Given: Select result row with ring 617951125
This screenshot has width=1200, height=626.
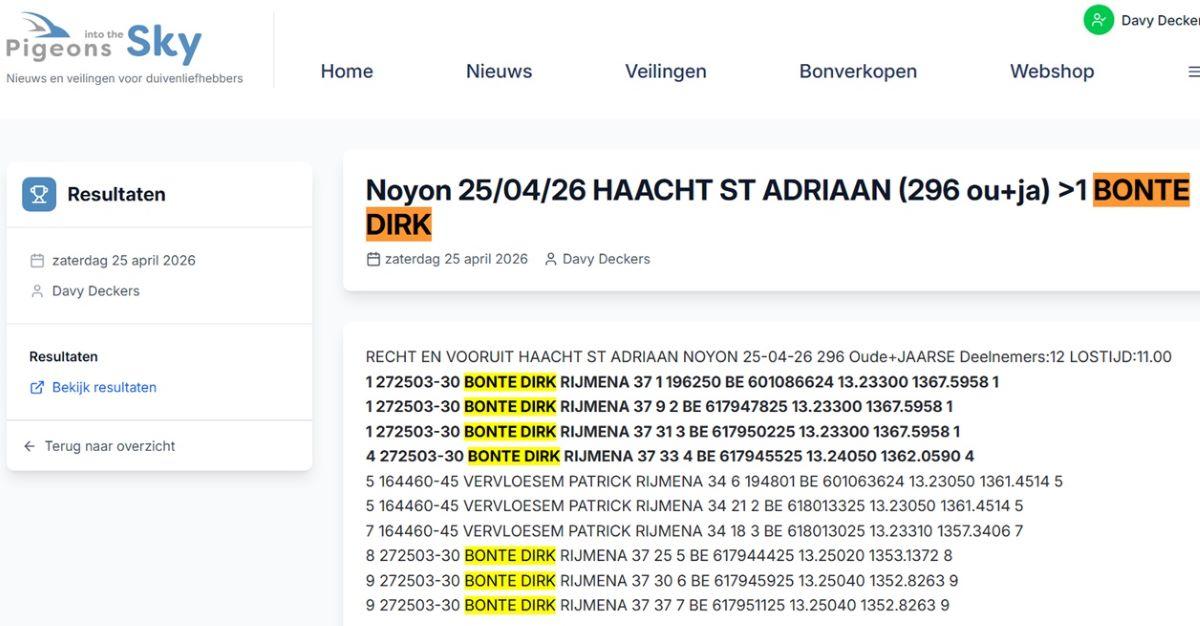Looking at the screenshot, I should (658, 605).
